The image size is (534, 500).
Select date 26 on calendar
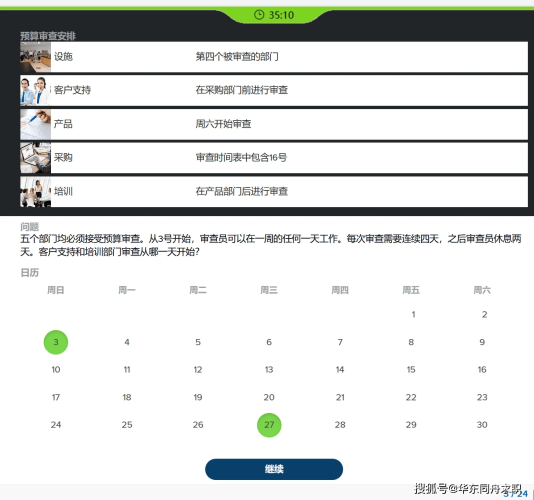point(198,425)
